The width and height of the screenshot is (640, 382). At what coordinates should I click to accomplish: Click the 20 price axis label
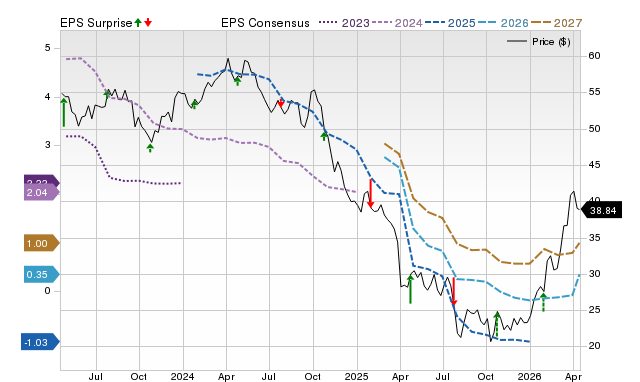click(594, 346)
